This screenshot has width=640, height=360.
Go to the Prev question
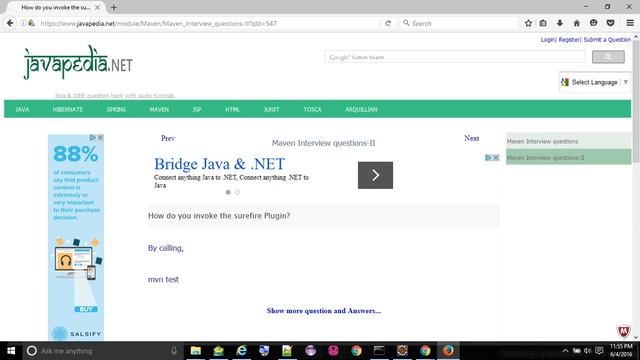pyautogui.click(x=168, y=138)
